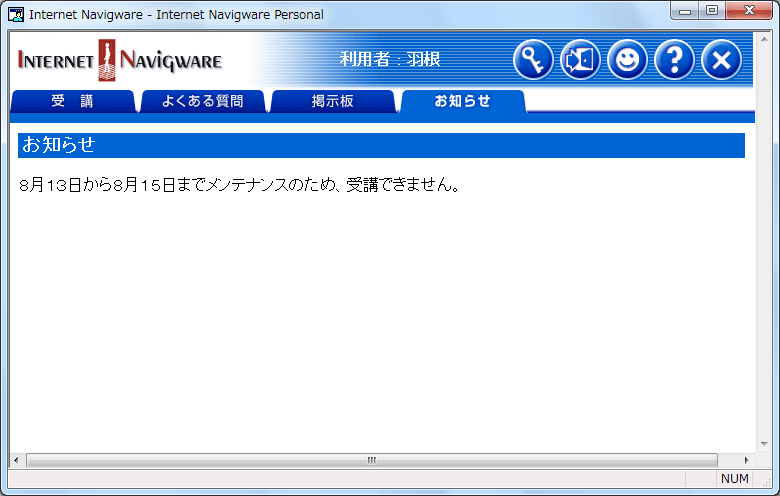
Task: Maximize the Internet Navigware window
Action: (712, 10)
